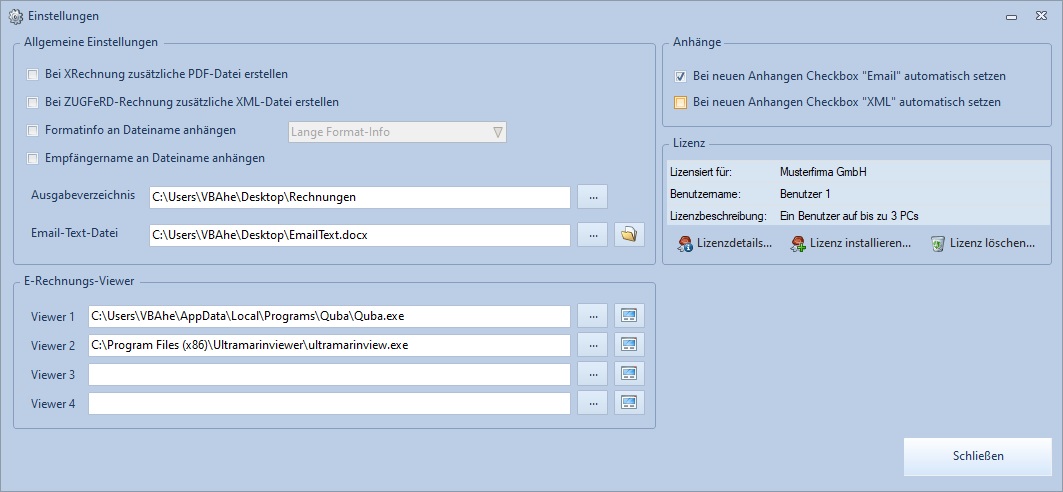Open the Lange Format-Info dropdown
The width and height of the screenshot is (1063, 492).
coord(397,132)
